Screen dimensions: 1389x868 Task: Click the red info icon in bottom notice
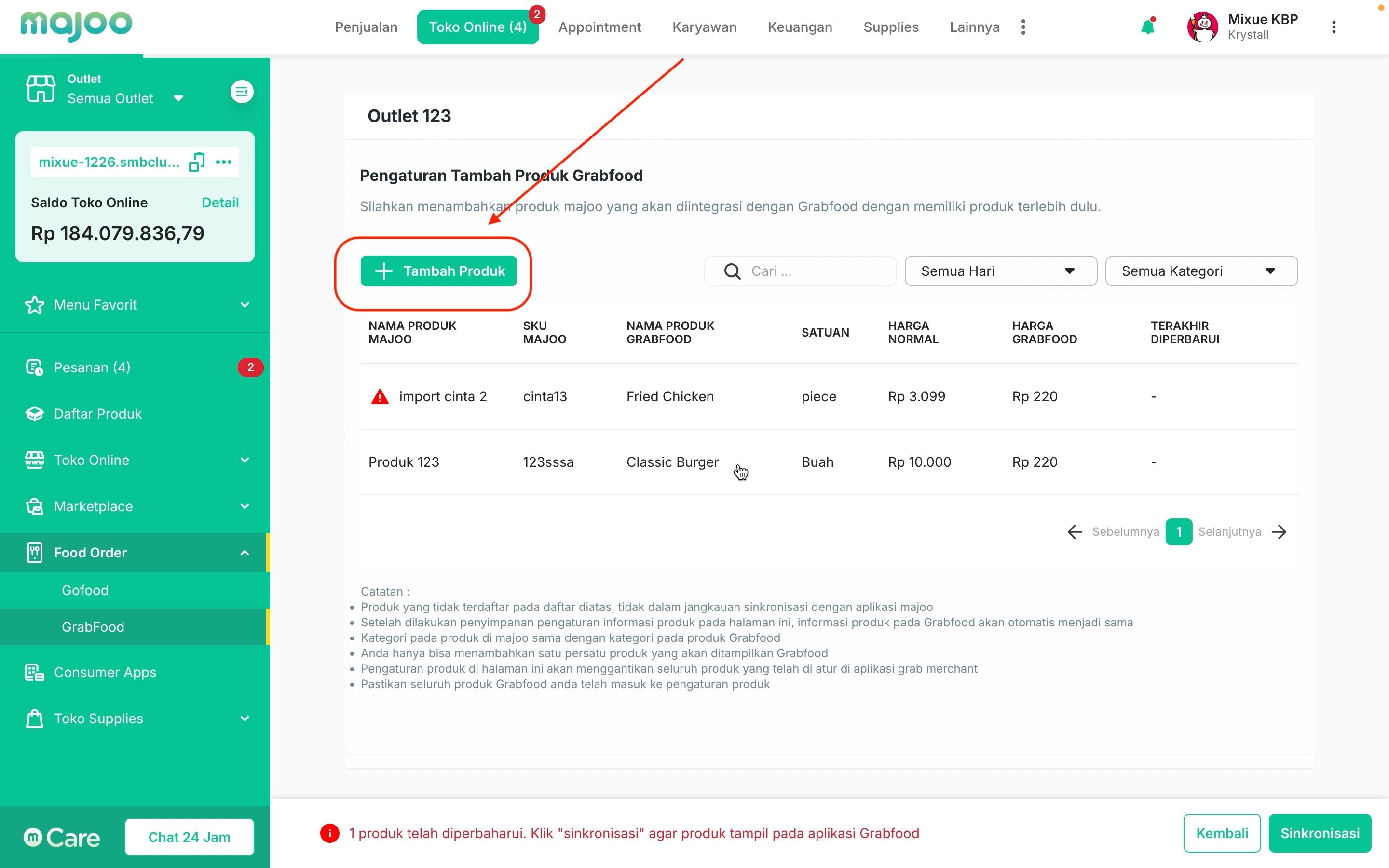(329, 833)
